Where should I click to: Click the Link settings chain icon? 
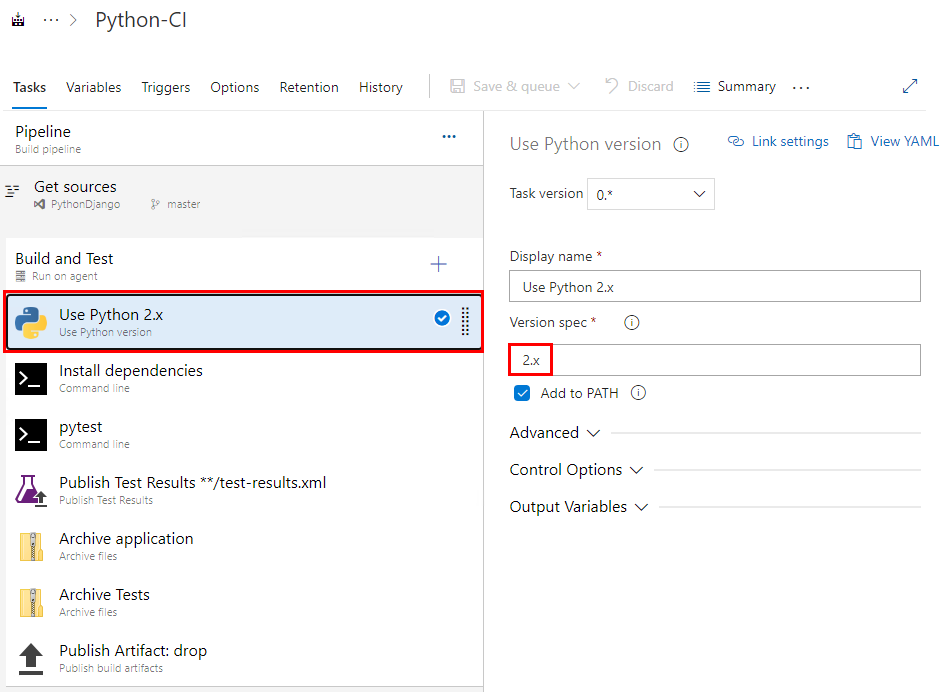(736, 141)
